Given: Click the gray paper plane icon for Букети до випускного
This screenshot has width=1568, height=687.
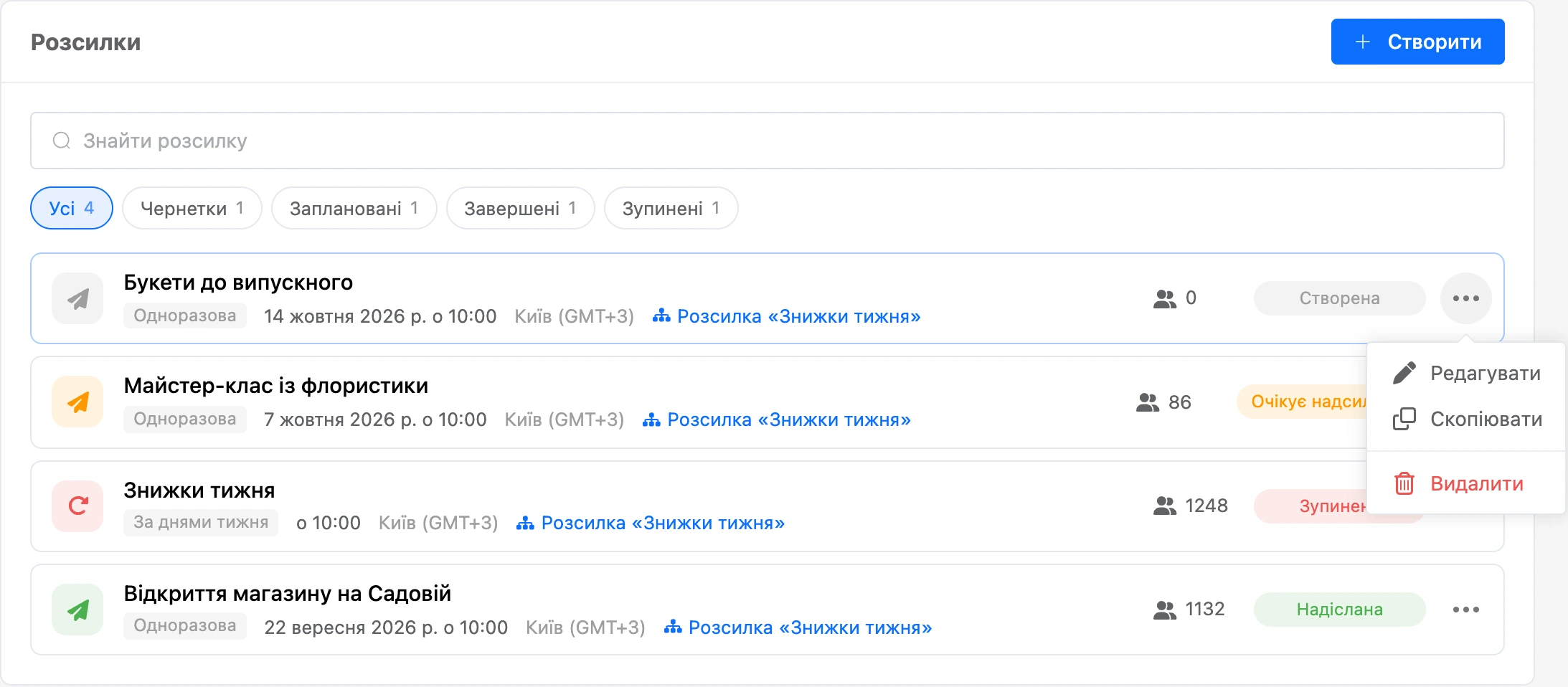Looking at the screenshot, I should 77,298.
